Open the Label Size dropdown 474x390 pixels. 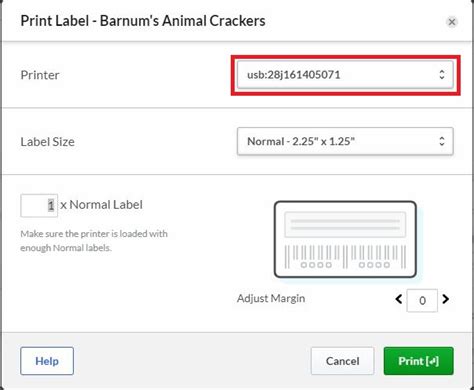click(x=345, y=141)
